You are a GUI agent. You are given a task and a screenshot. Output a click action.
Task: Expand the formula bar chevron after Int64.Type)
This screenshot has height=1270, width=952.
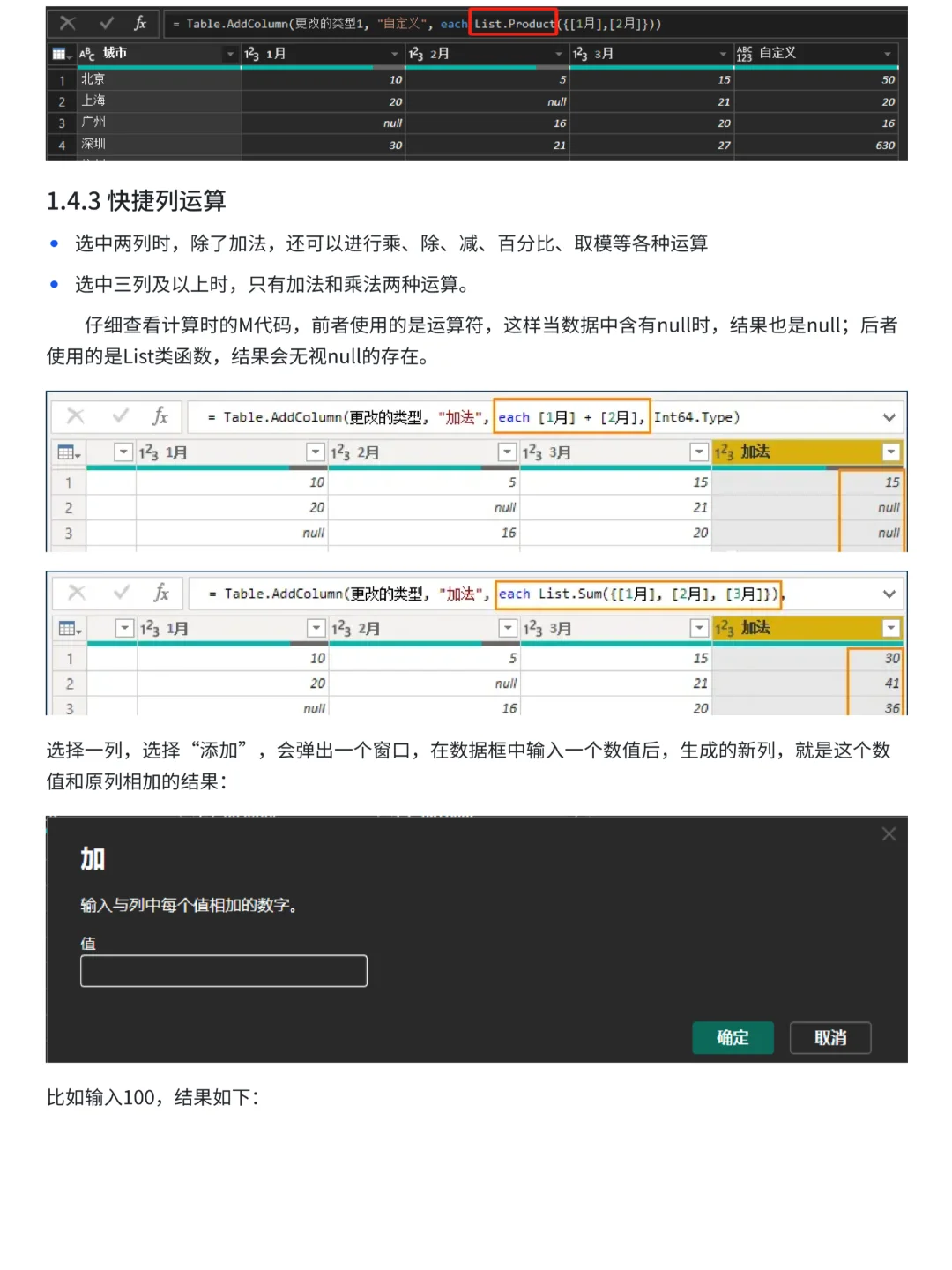coord(889,417)
